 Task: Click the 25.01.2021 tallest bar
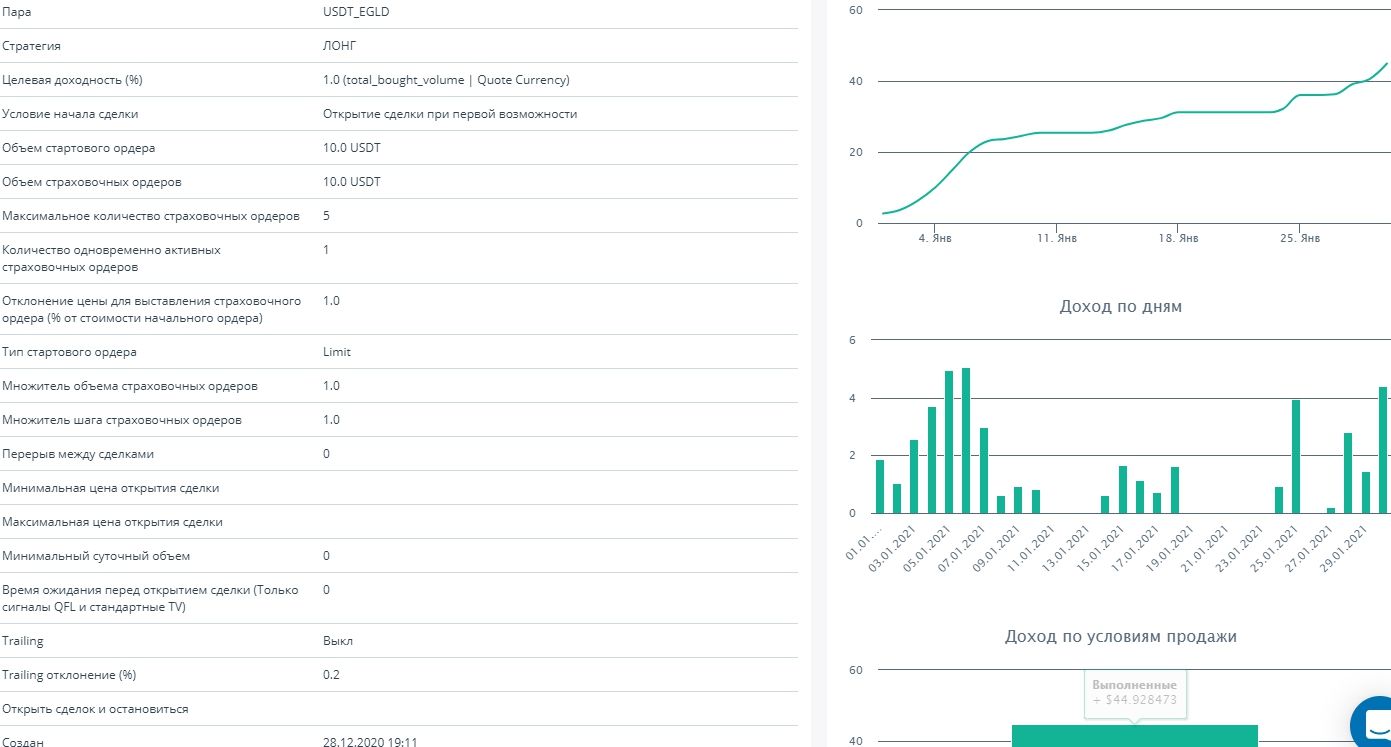point(1296,456)
